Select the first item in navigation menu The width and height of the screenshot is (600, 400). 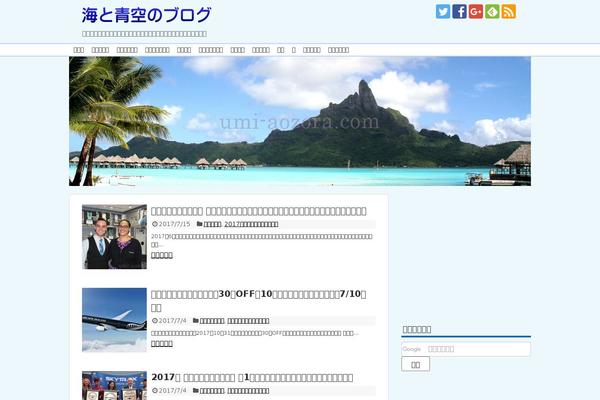click(x=78, y=50)
